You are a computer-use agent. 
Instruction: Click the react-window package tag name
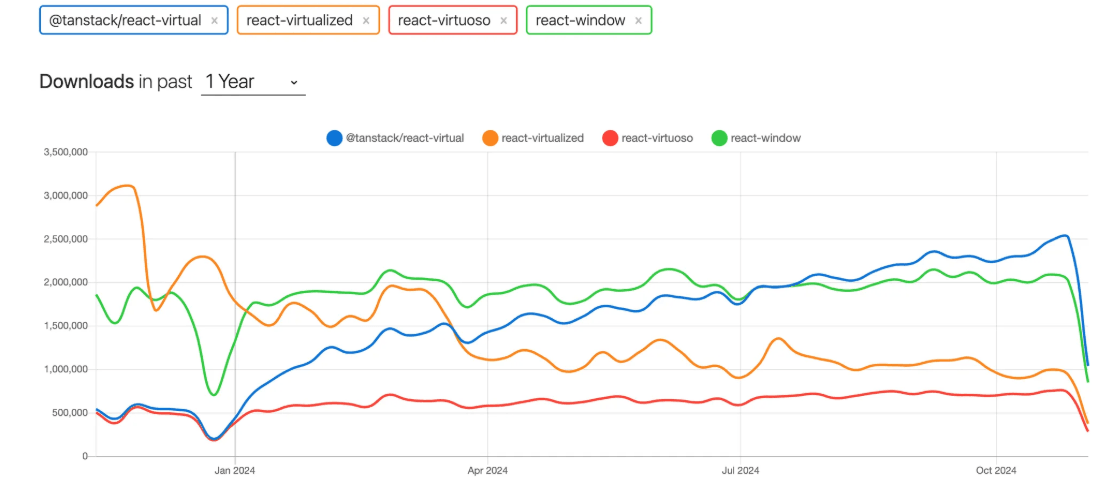click(x=579, y=20)
